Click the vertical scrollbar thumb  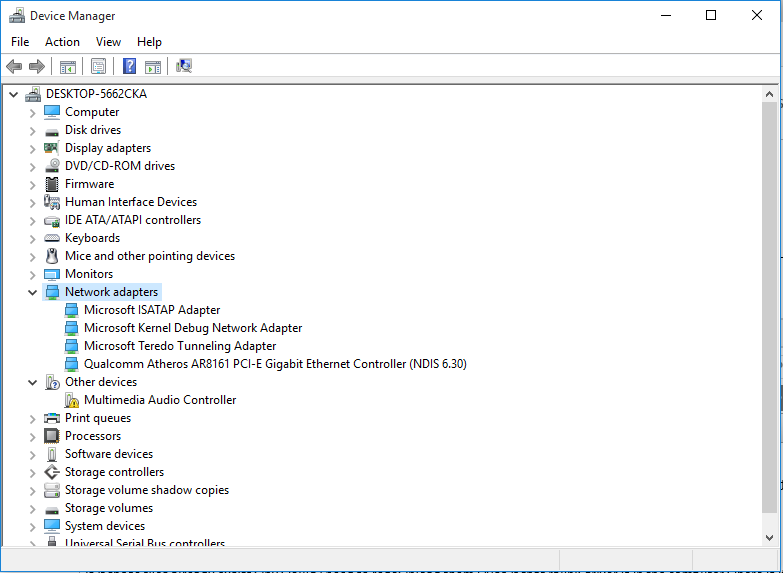(x=769, y=307)
